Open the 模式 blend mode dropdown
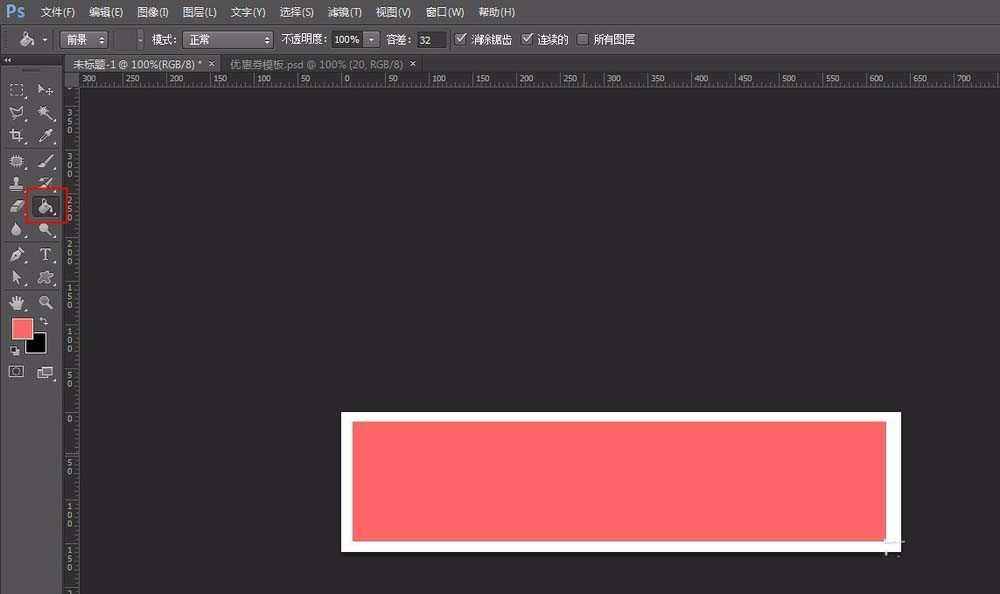The width and height of the screenshot is (1000, 594). tap(227, 40)
